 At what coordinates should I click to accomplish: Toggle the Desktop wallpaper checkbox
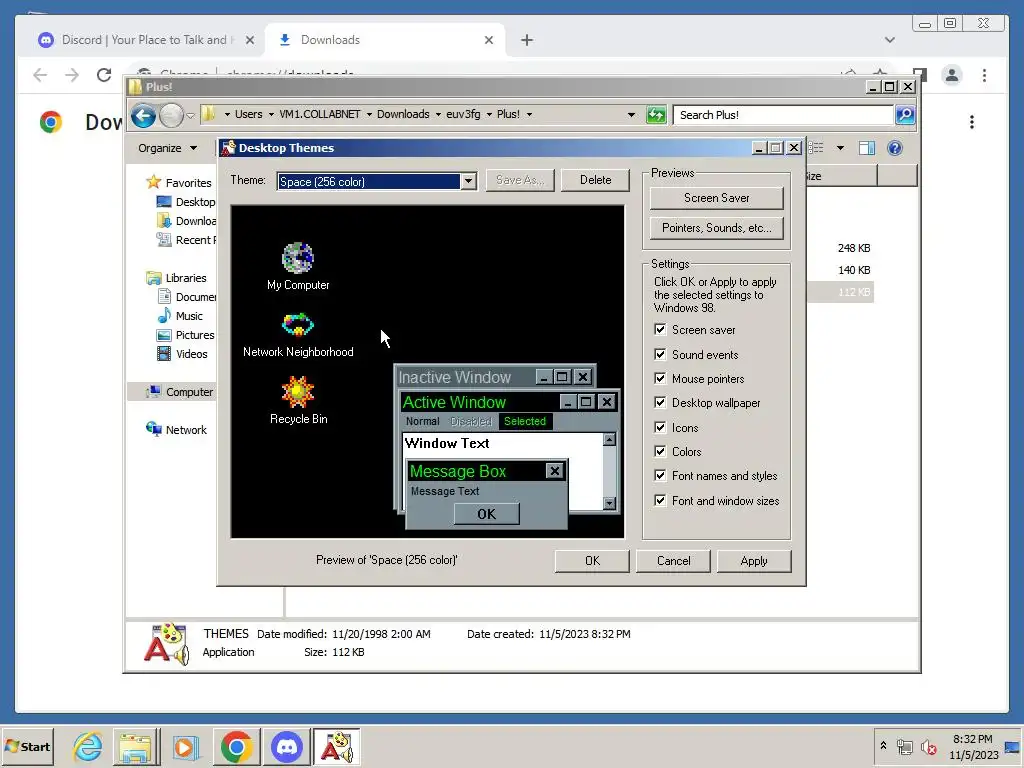tap(660, 402)
